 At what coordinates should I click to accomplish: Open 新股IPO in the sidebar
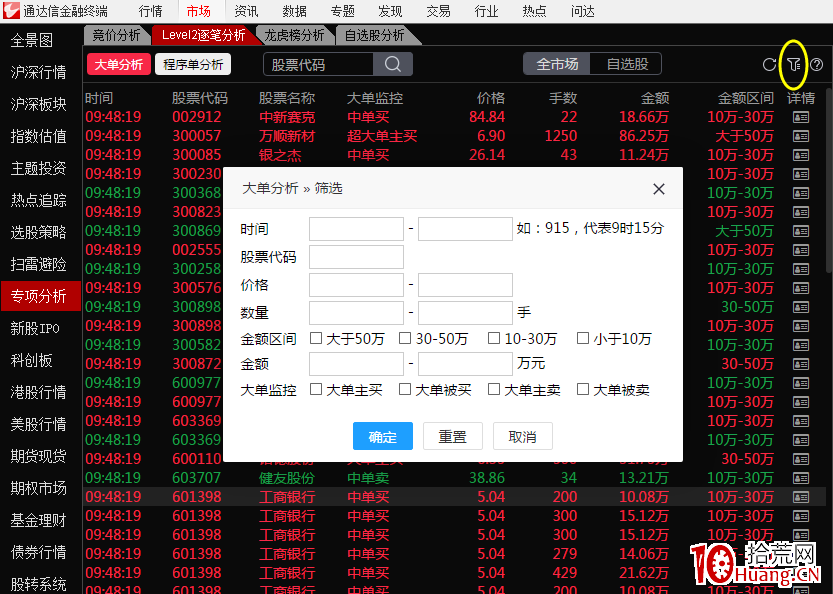(35, 328)
